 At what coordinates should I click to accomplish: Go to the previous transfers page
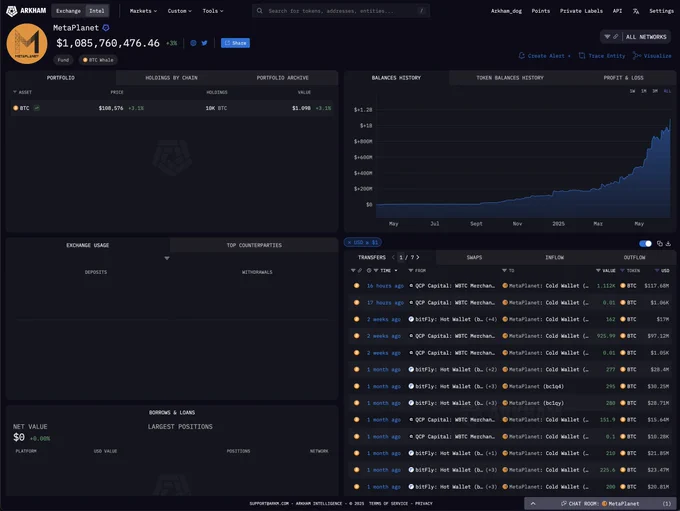click(x=393, y=257)
